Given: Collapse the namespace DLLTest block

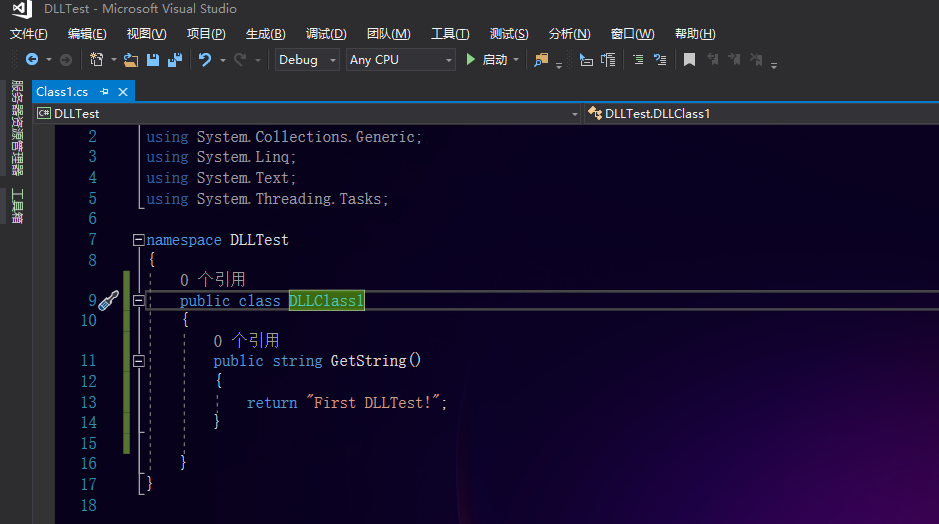Looking at the screenshot, I should [138, 240].
